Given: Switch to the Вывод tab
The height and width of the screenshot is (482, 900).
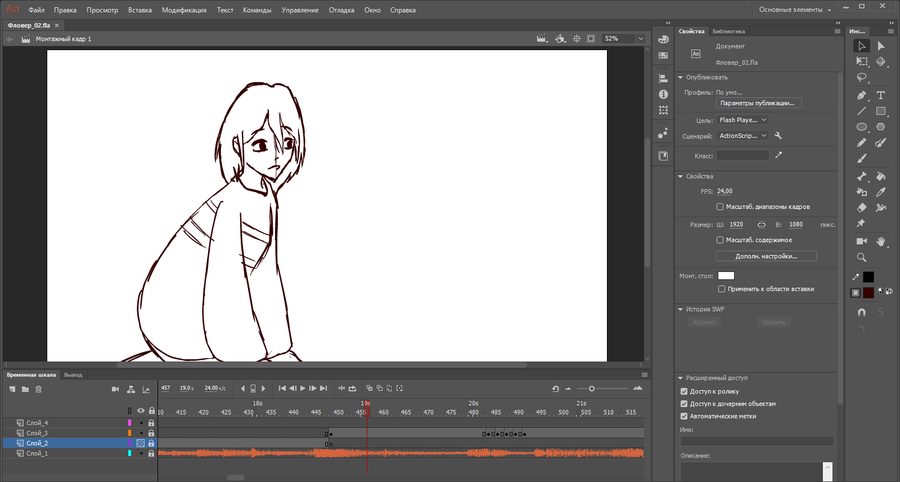Looking at the screenshot, I should (x=73, y=375).
